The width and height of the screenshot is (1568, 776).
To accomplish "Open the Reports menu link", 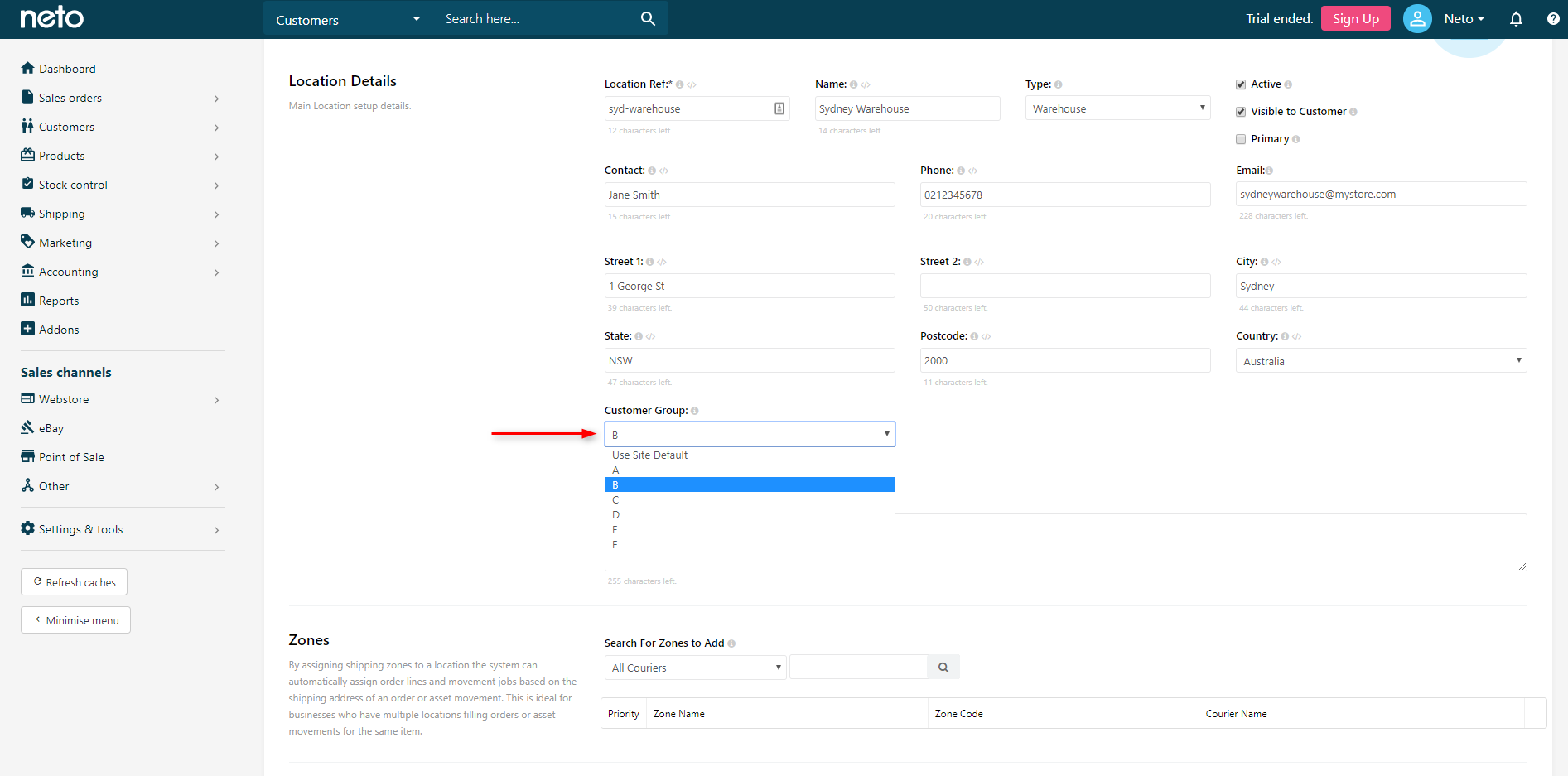I will 59,301.
